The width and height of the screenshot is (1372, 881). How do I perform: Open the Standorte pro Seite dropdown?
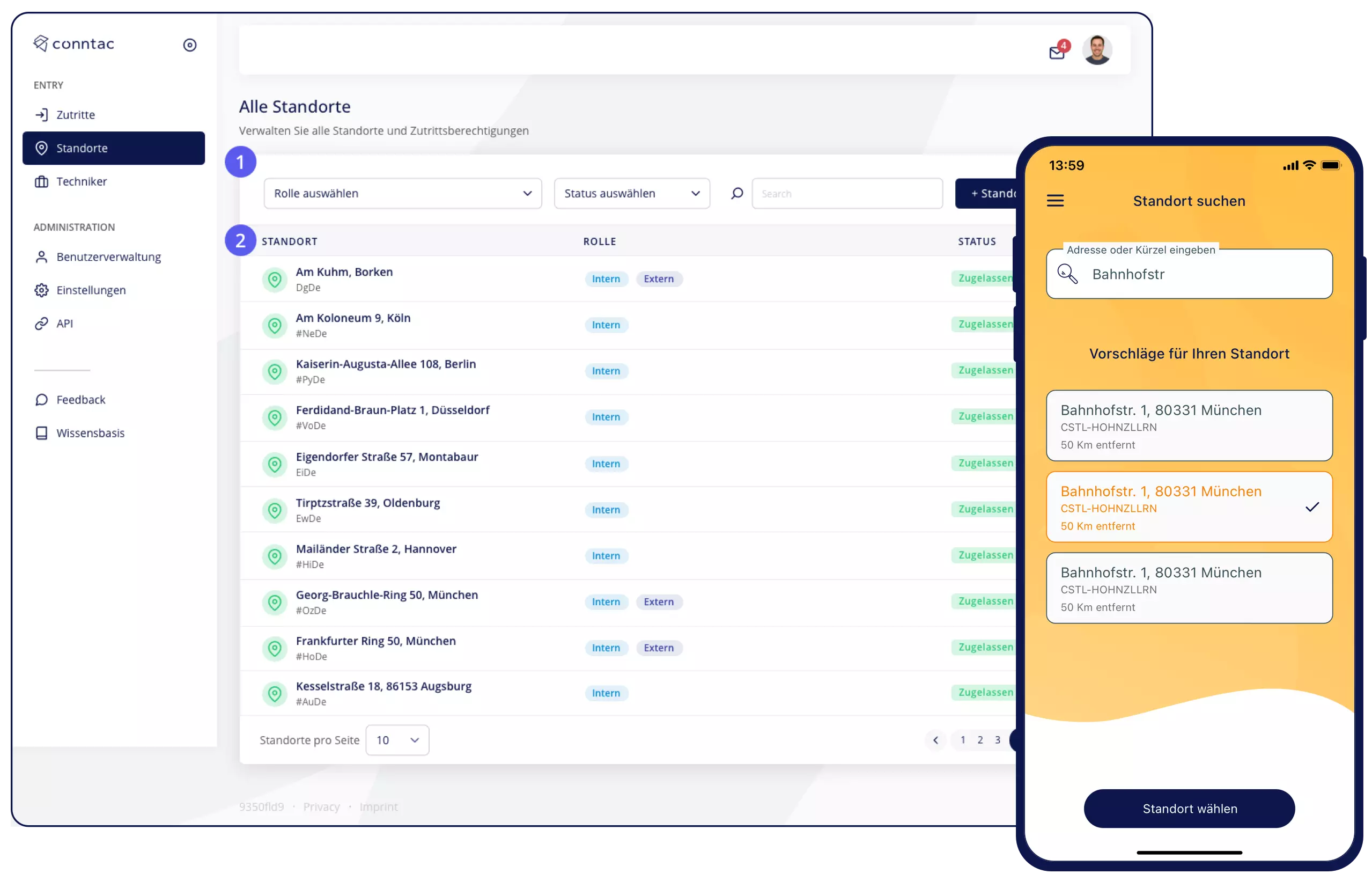[x=397, y=740]
